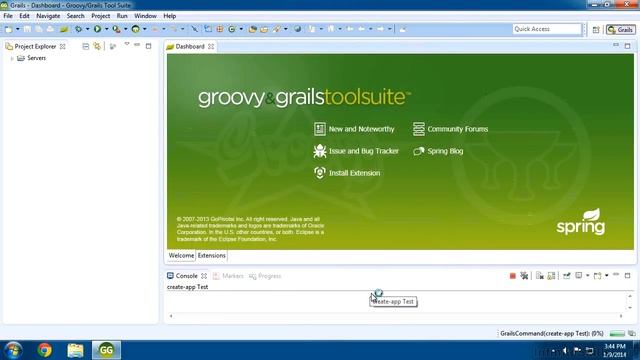
Task: Open the Open Console dropdown arrow
Action: pos(607,276)
